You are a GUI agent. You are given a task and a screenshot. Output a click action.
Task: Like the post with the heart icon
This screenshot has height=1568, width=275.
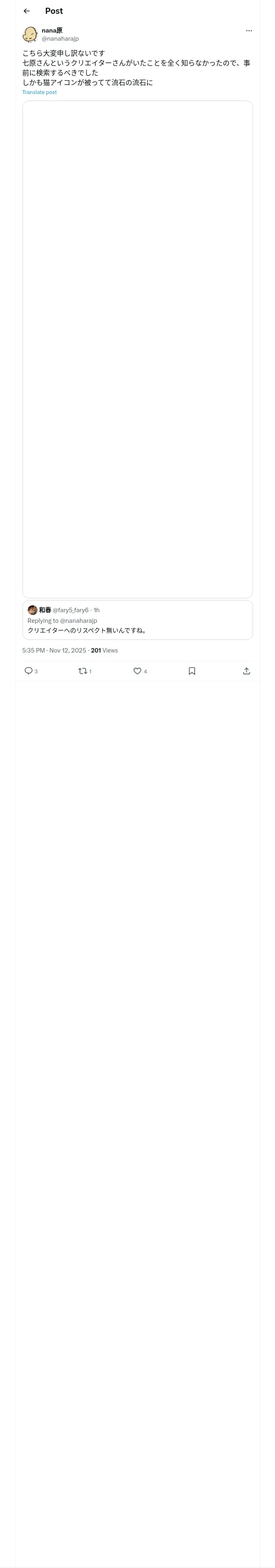(x=137, y=671)
